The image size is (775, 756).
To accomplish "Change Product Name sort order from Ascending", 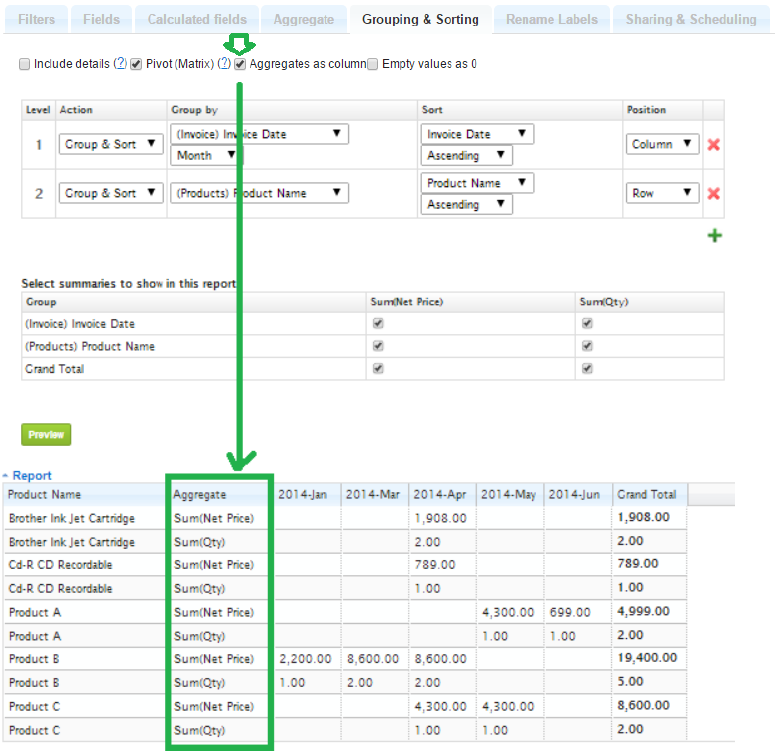I will coord(469,204).
